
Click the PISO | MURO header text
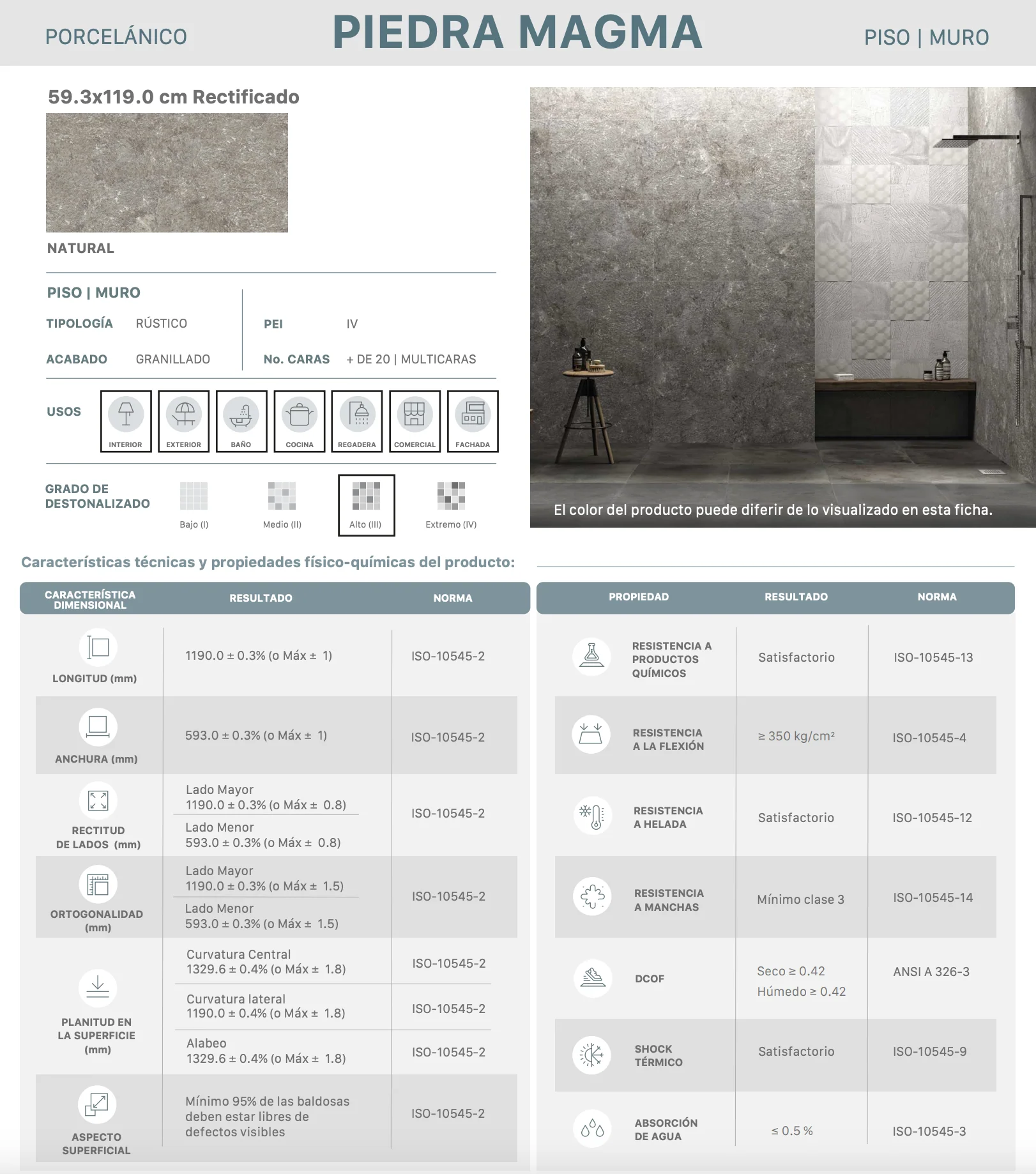tap(926, 37)
